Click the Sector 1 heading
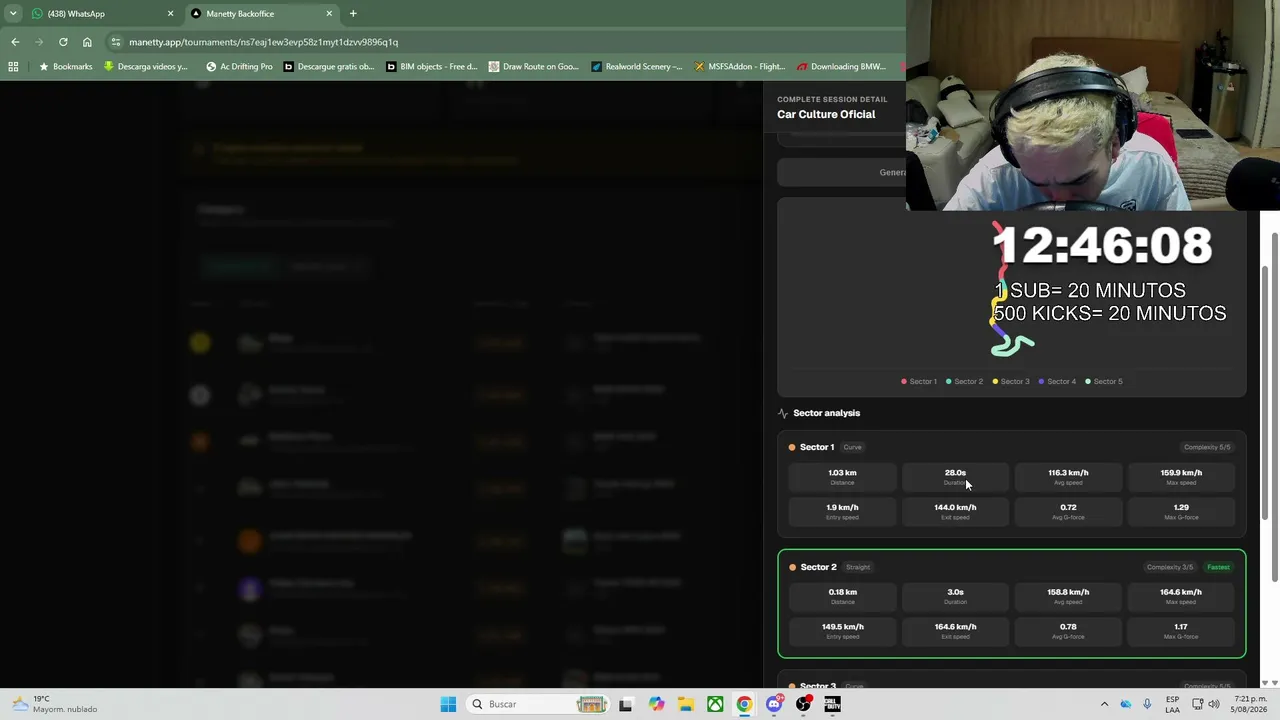 coord(817,447)
